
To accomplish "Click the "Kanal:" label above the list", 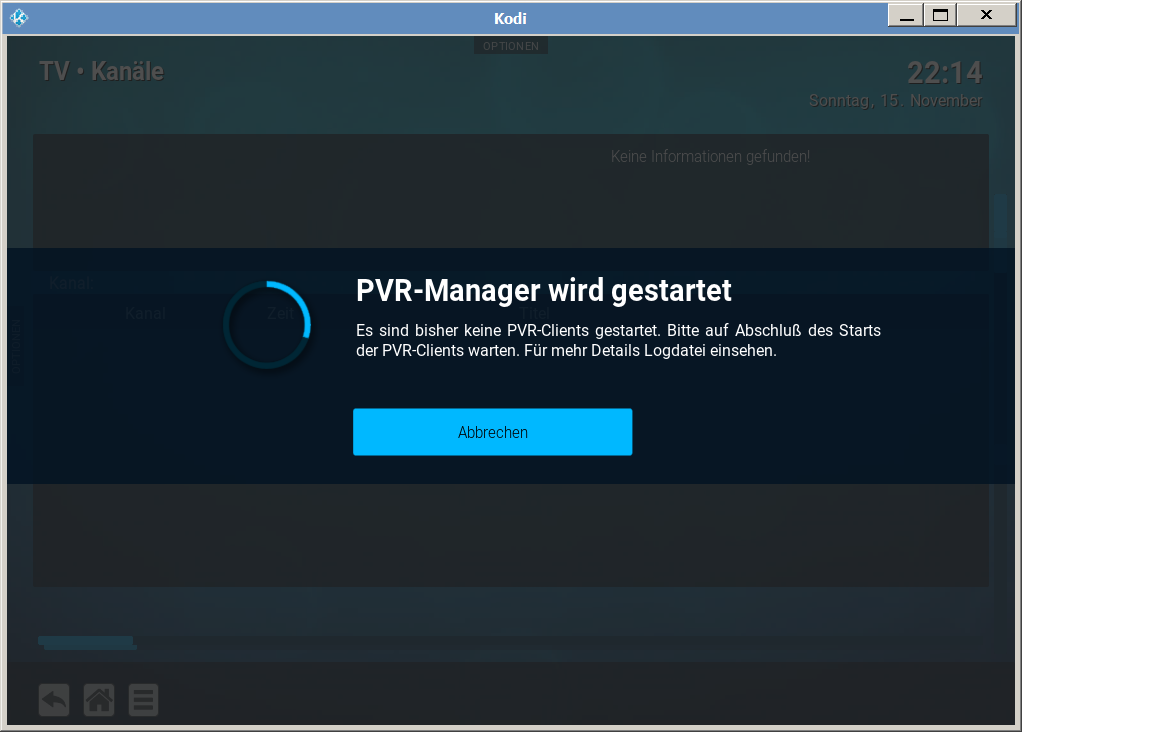I will coord(71,283).
